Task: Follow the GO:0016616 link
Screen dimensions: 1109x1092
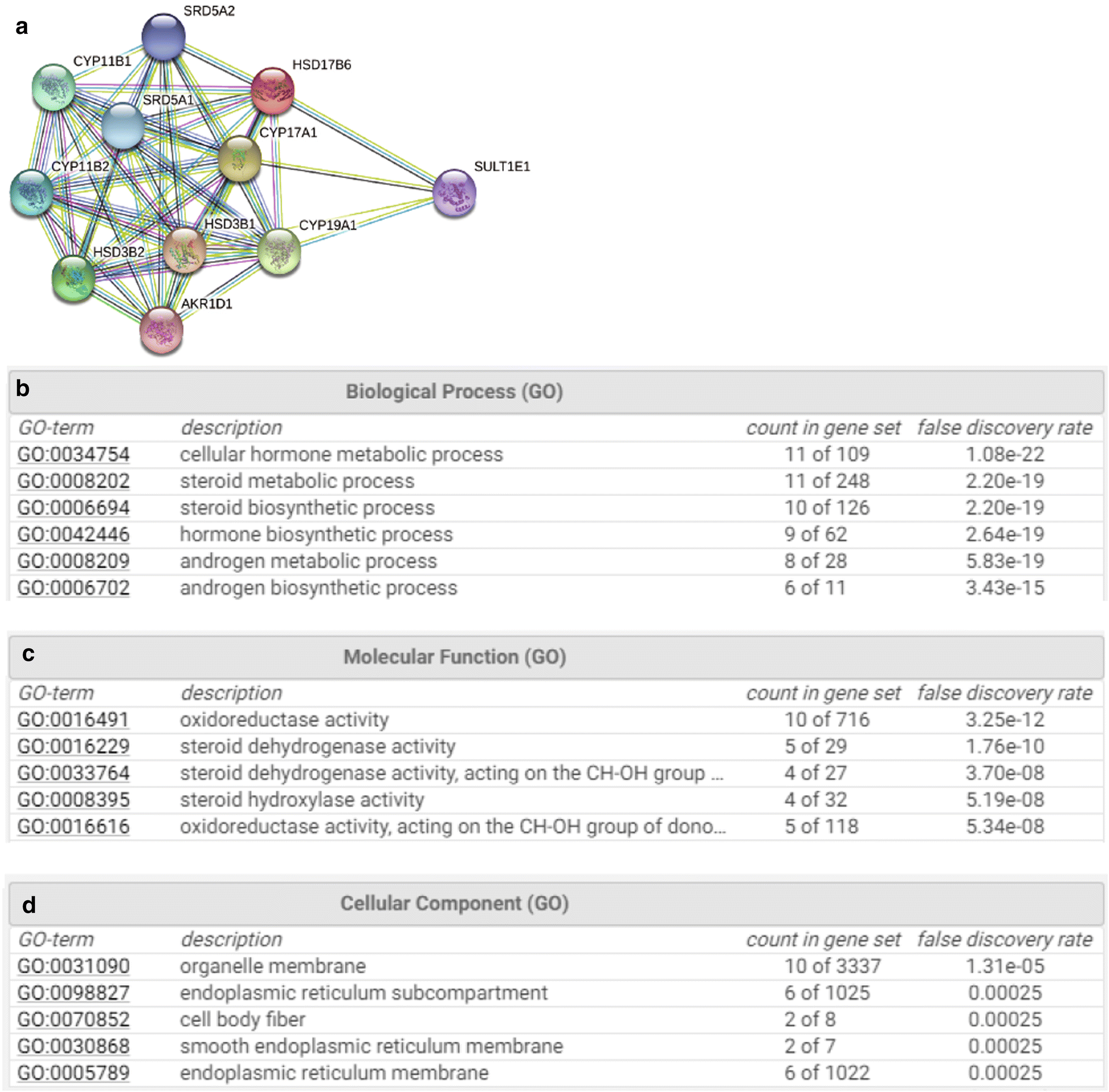Action: pyautogui.click(x=74, y=826)
